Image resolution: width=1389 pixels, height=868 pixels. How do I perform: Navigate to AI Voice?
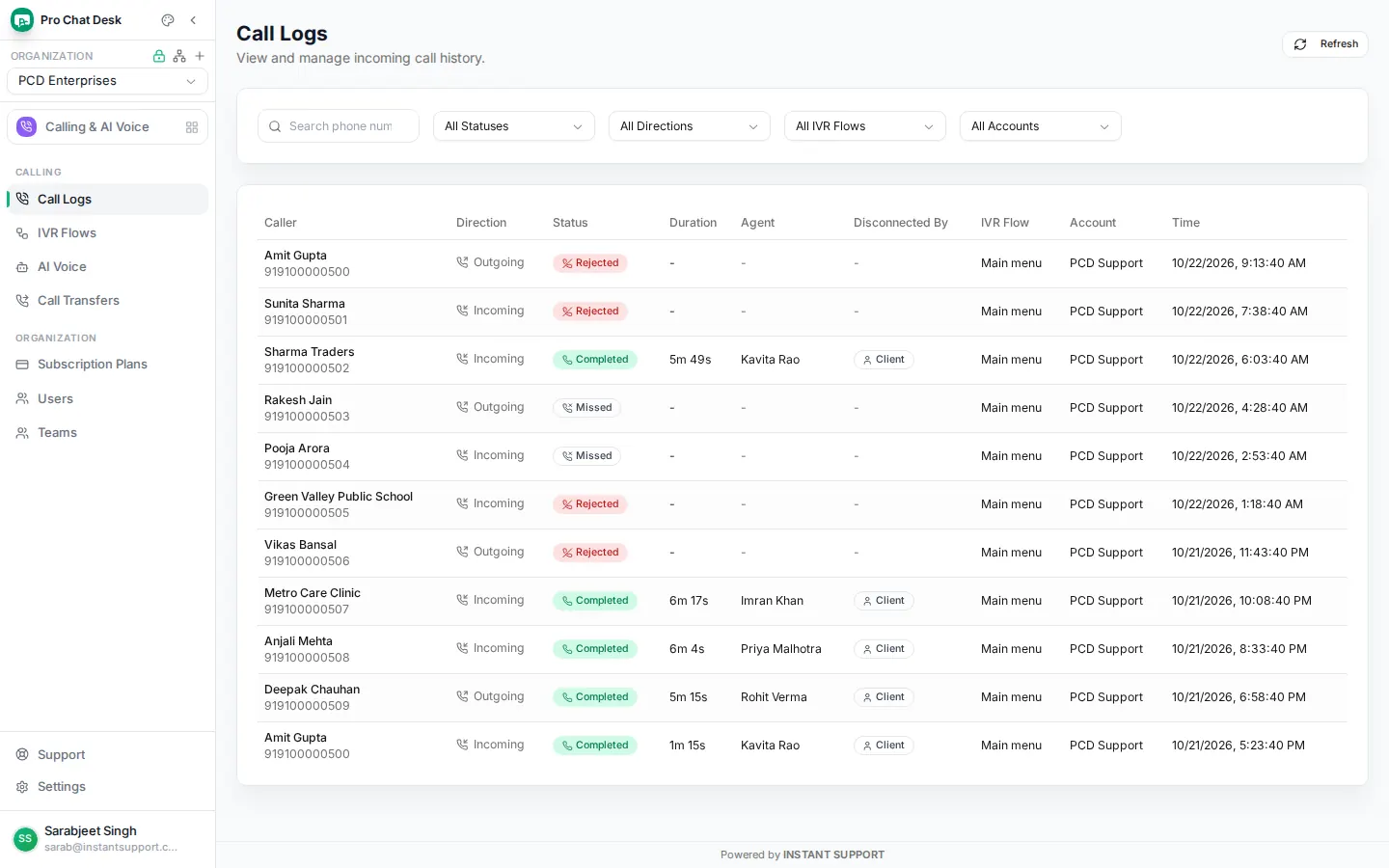pyautogui.click(x=107, y=267)
